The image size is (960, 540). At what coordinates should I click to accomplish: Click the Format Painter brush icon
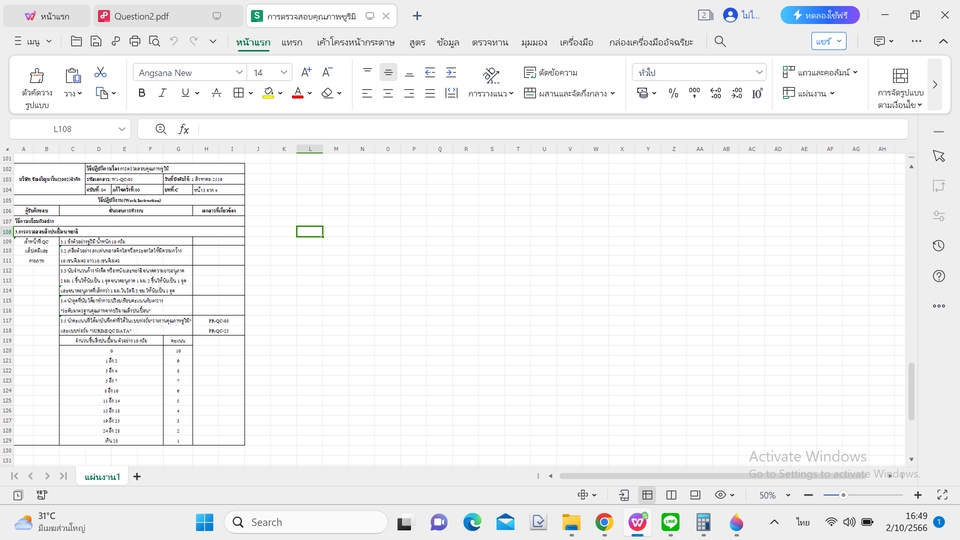click(37, 75)
